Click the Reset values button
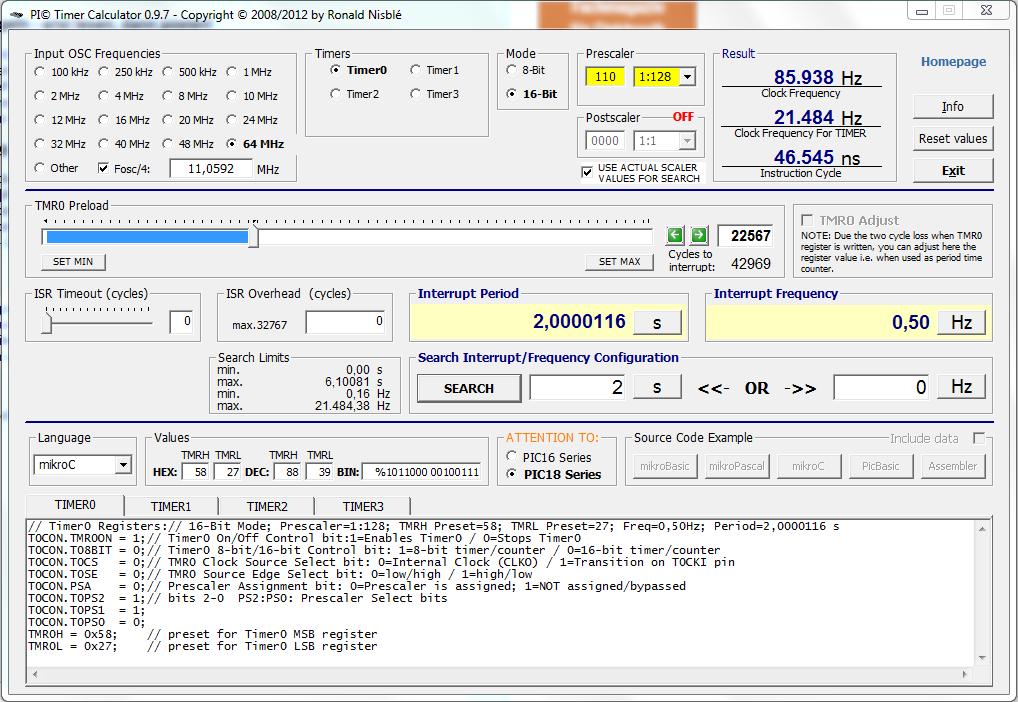This screenshot has width=1018, height=702. point(952,139)
